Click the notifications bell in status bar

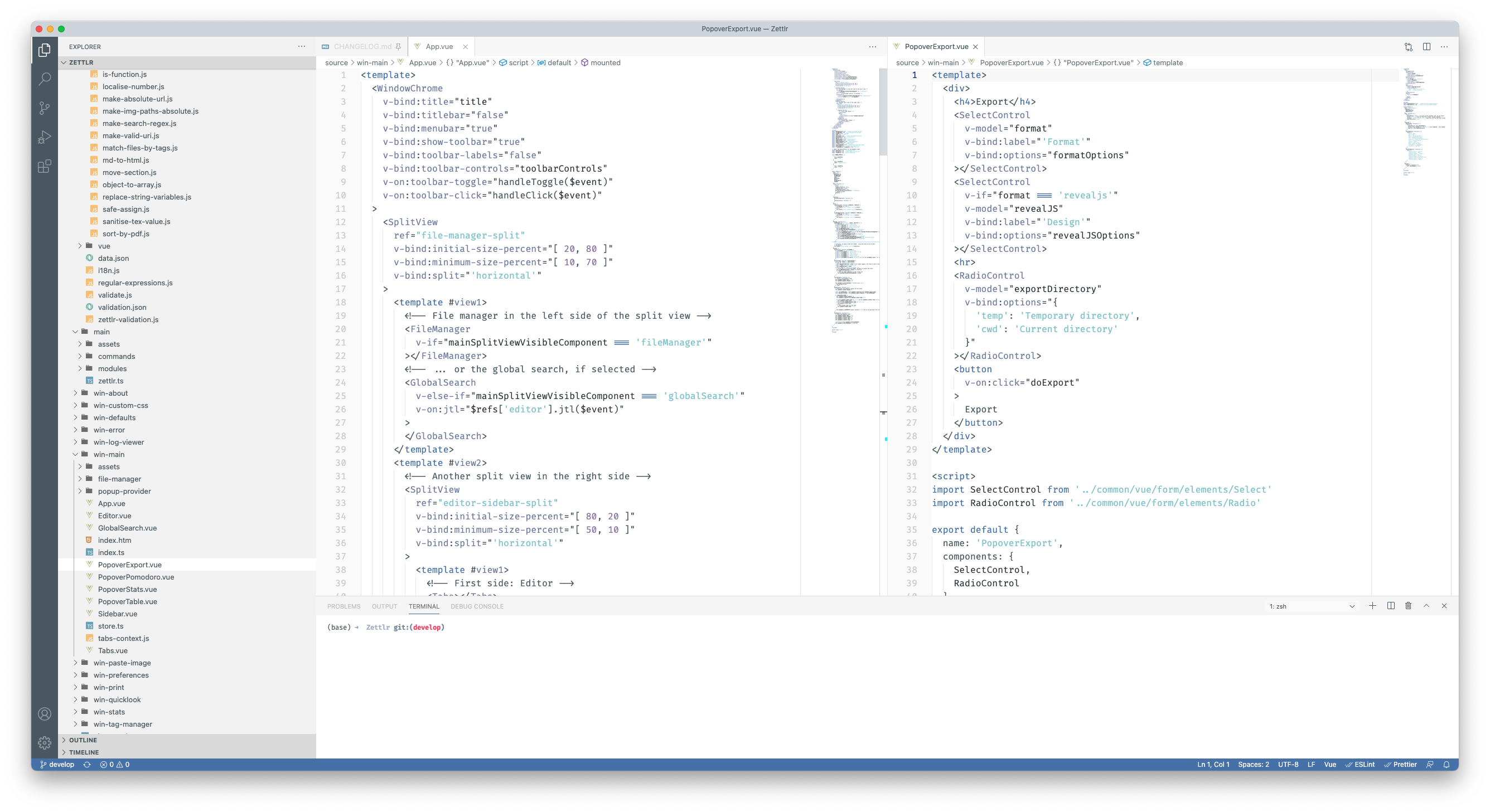click(1447, 764)
